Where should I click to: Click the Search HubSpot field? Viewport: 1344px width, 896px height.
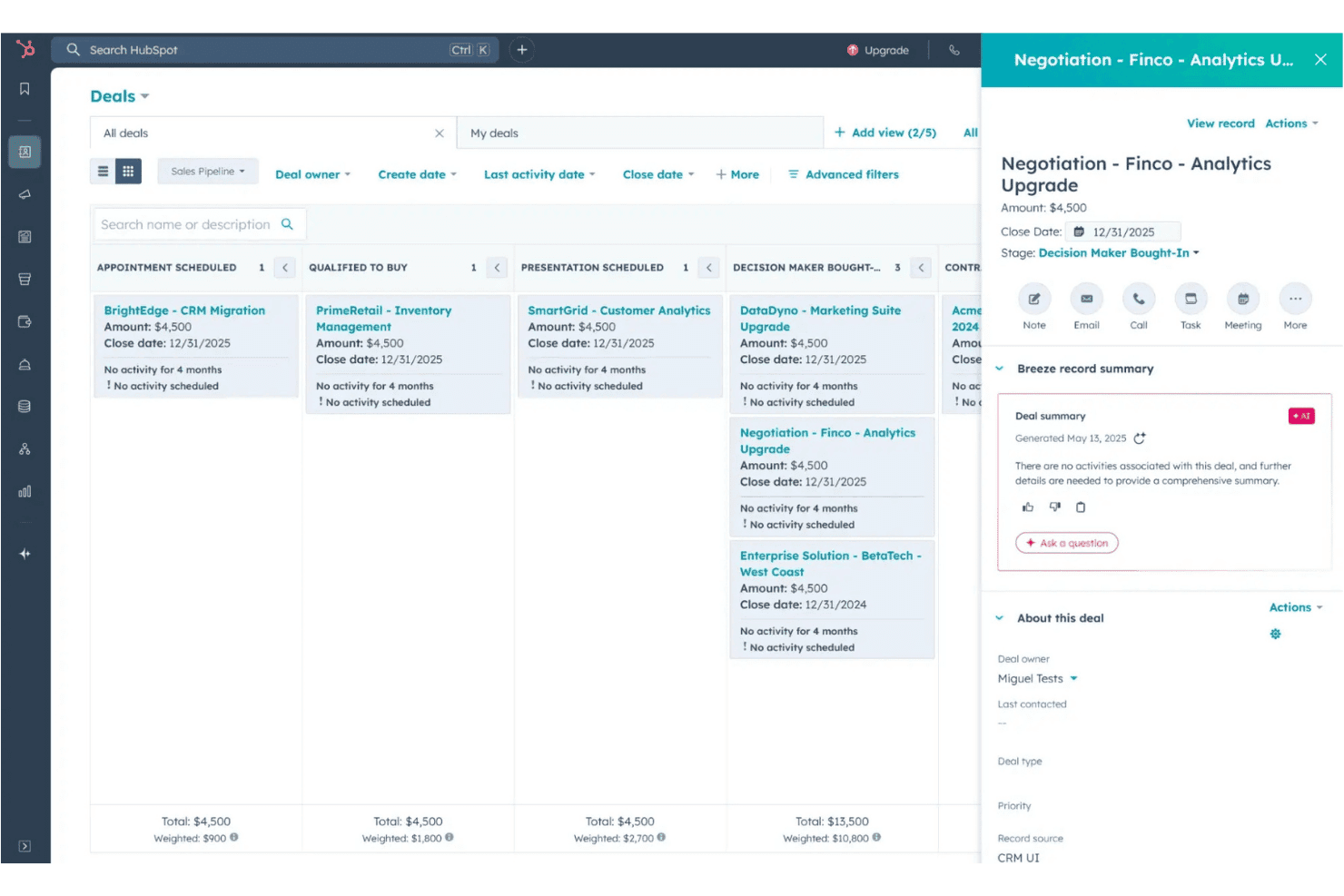click(x=274, y=51)
